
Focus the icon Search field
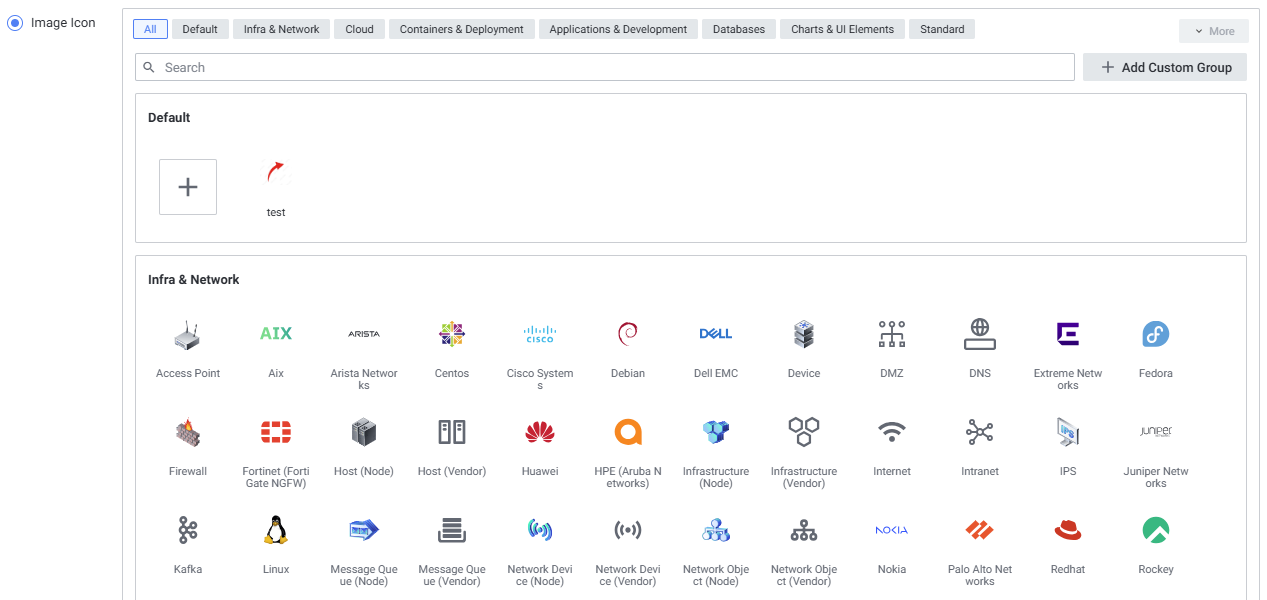point(604,67)
